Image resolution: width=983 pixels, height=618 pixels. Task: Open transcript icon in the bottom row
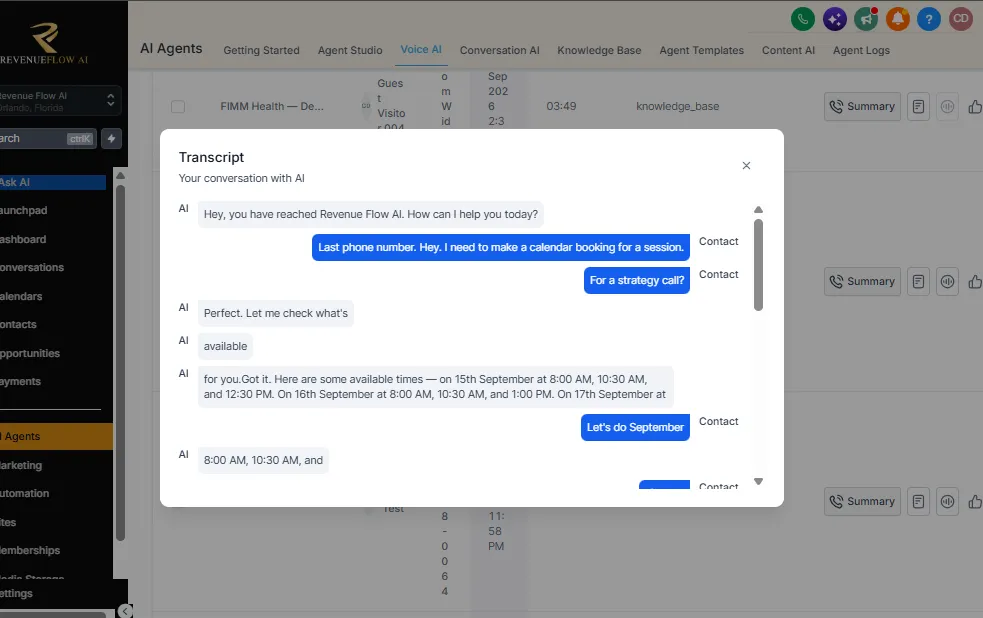point(918,501)
